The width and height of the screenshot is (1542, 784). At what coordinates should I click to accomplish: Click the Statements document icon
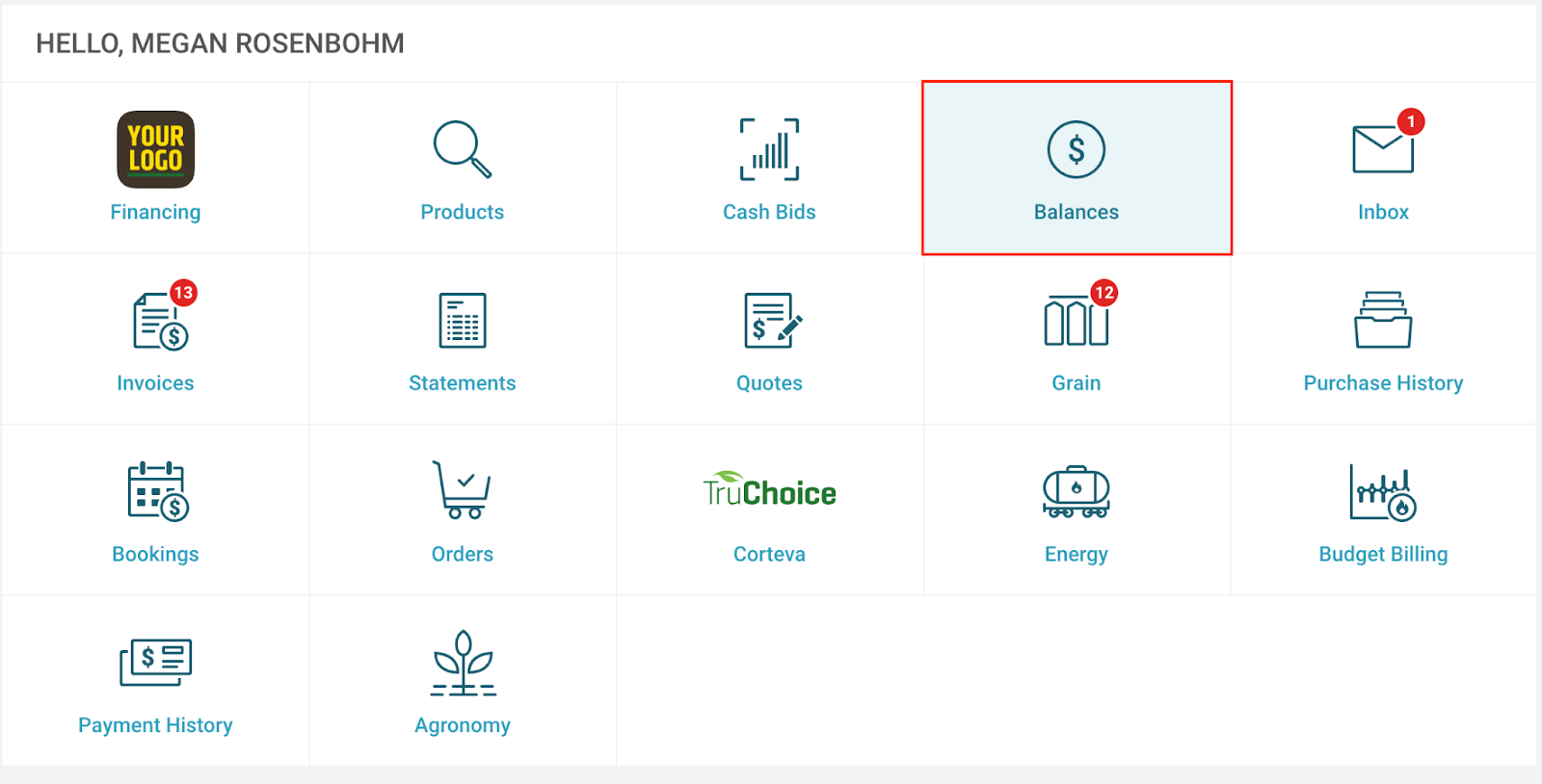click(x=463, y=321)
